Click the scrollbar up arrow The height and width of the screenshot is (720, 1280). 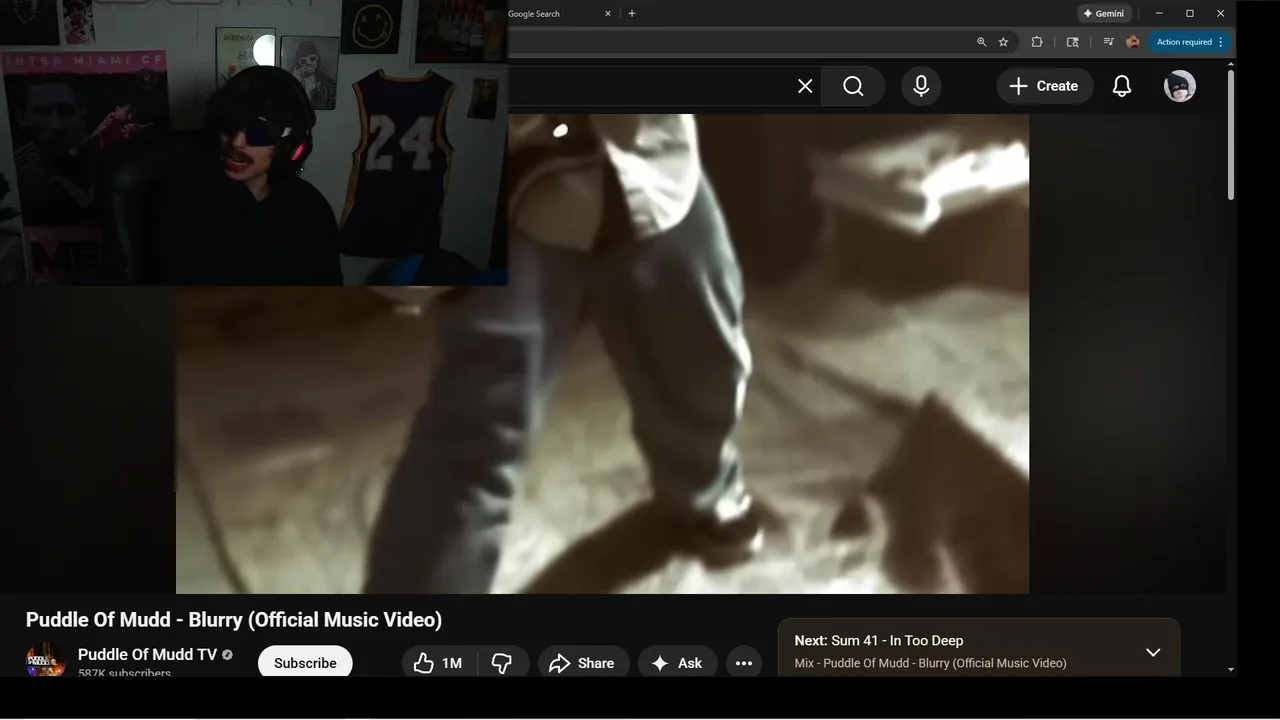coord(1230,63)
